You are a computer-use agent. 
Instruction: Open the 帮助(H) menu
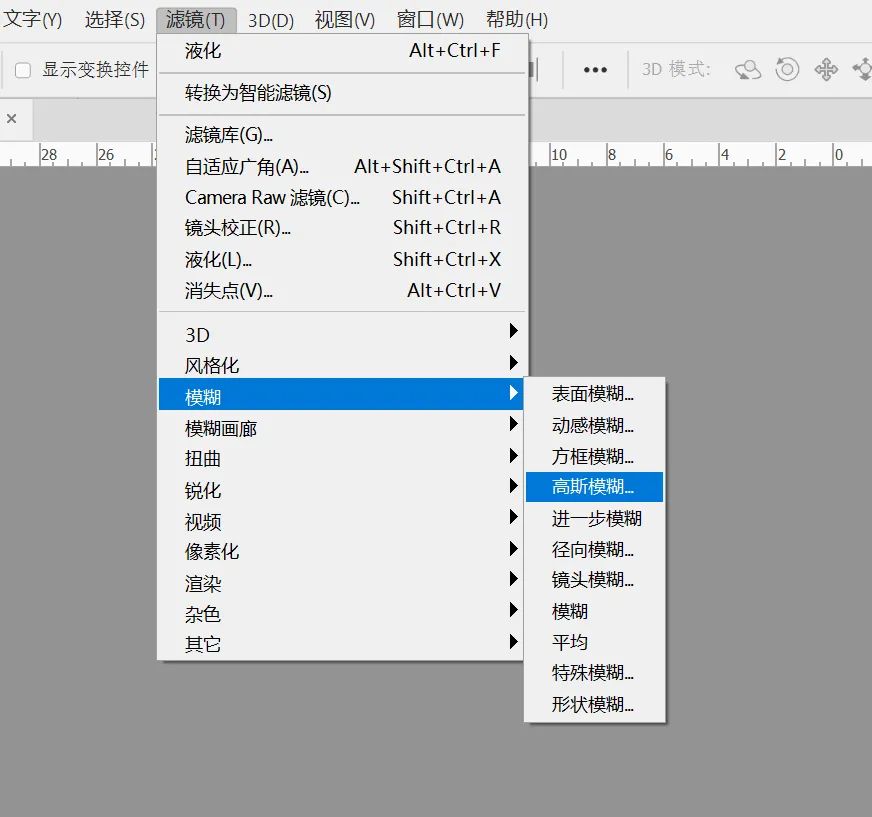[x=517, y=20]
